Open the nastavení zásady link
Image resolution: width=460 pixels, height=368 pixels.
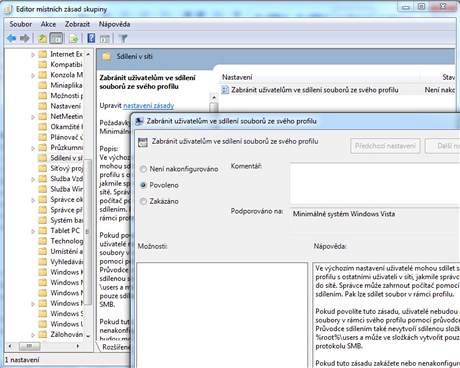tap(149, 106)
